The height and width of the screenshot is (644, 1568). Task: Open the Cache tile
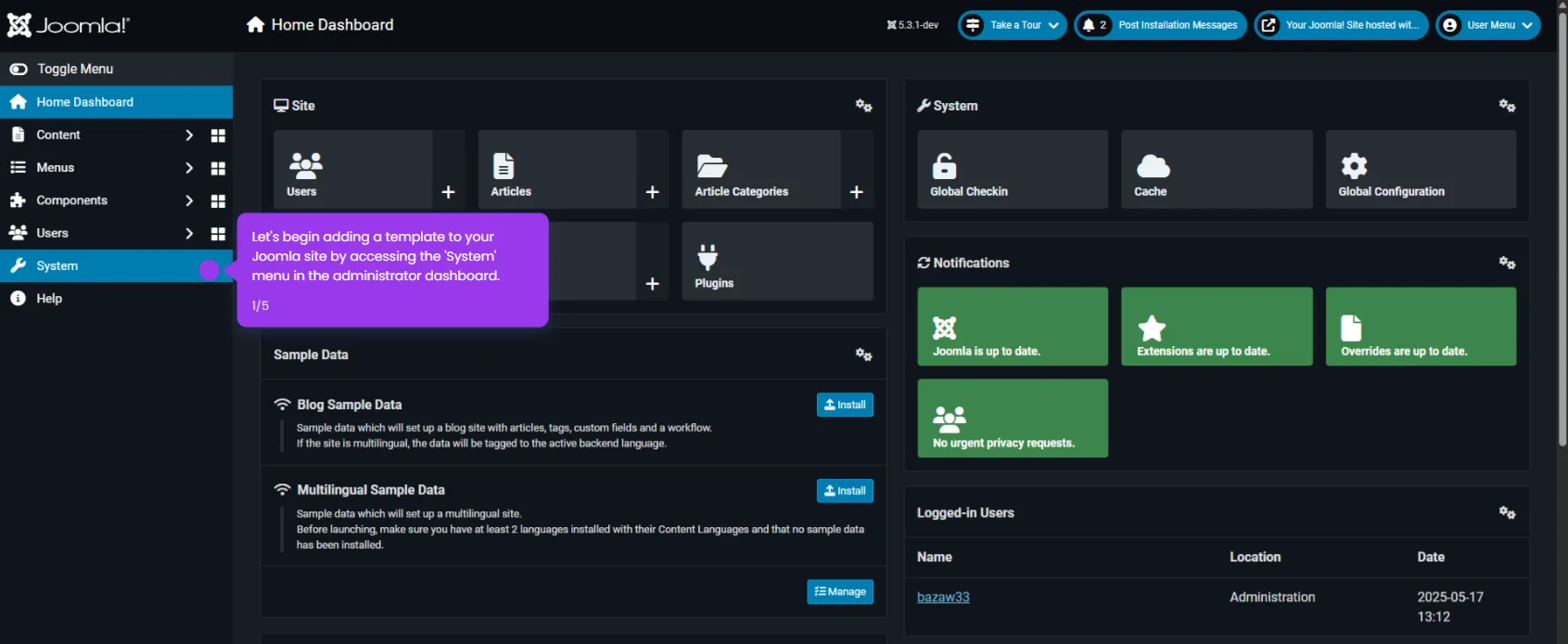click(x=1217, y=169)
